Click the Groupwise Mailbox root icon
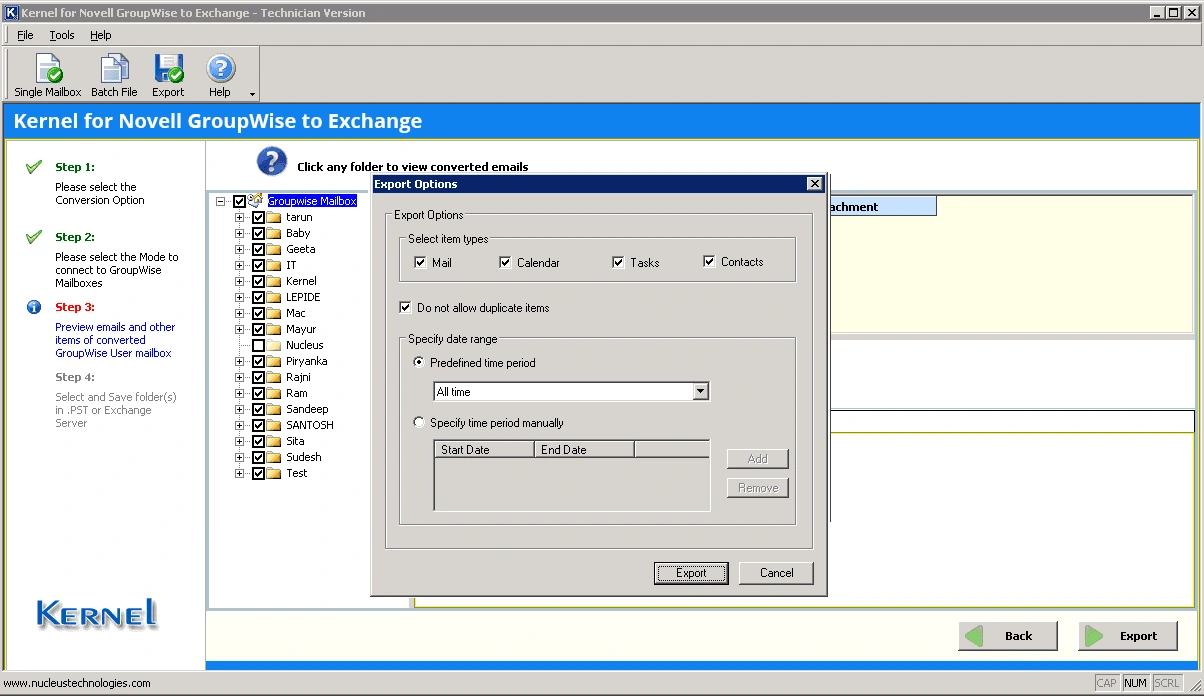This screenshot has height=696, width=1204. [256, 201]
